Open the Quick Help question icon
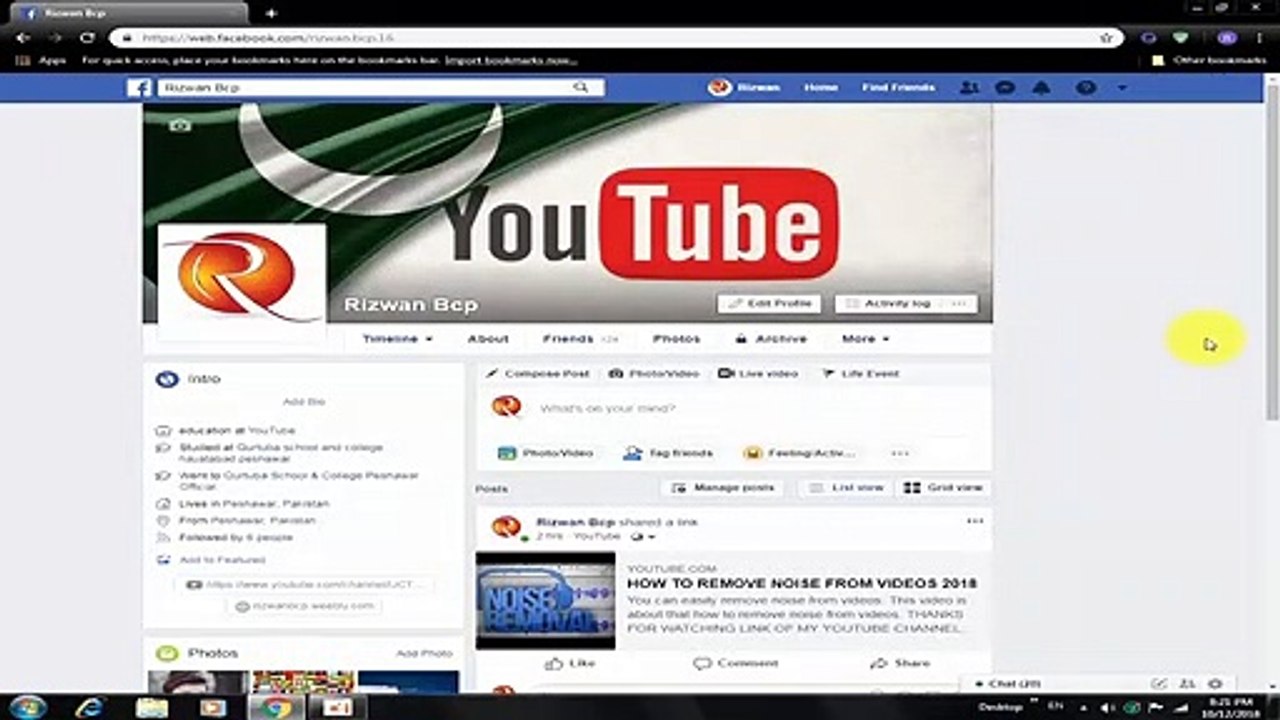This screenshot has width=1280, height=720. (x=1085, y=88)
